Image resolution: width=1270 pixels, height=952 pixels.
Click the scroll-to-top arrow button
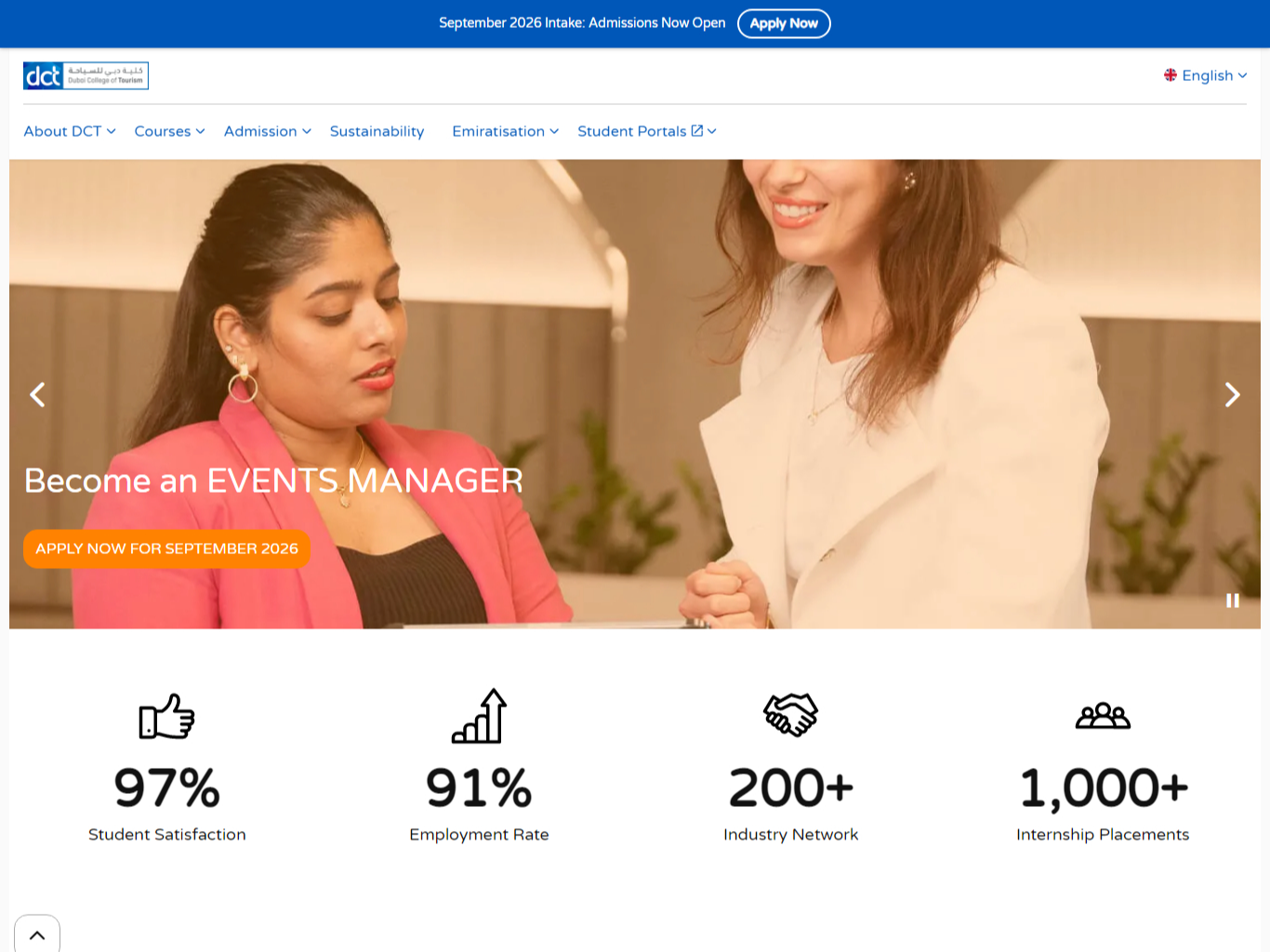[x=37, y=934]
